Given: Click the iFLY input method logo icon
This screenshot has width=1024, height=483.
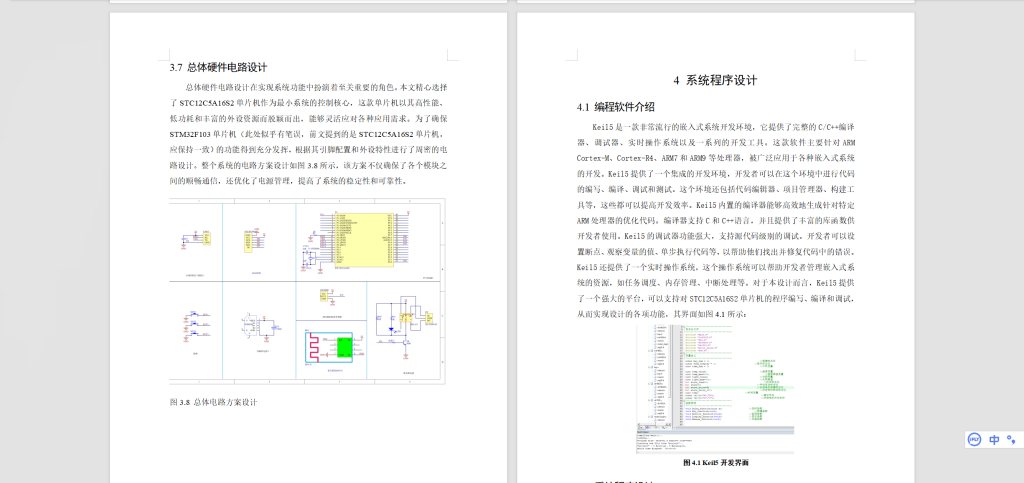Looking at the screenshot, I should pos(975,439).
